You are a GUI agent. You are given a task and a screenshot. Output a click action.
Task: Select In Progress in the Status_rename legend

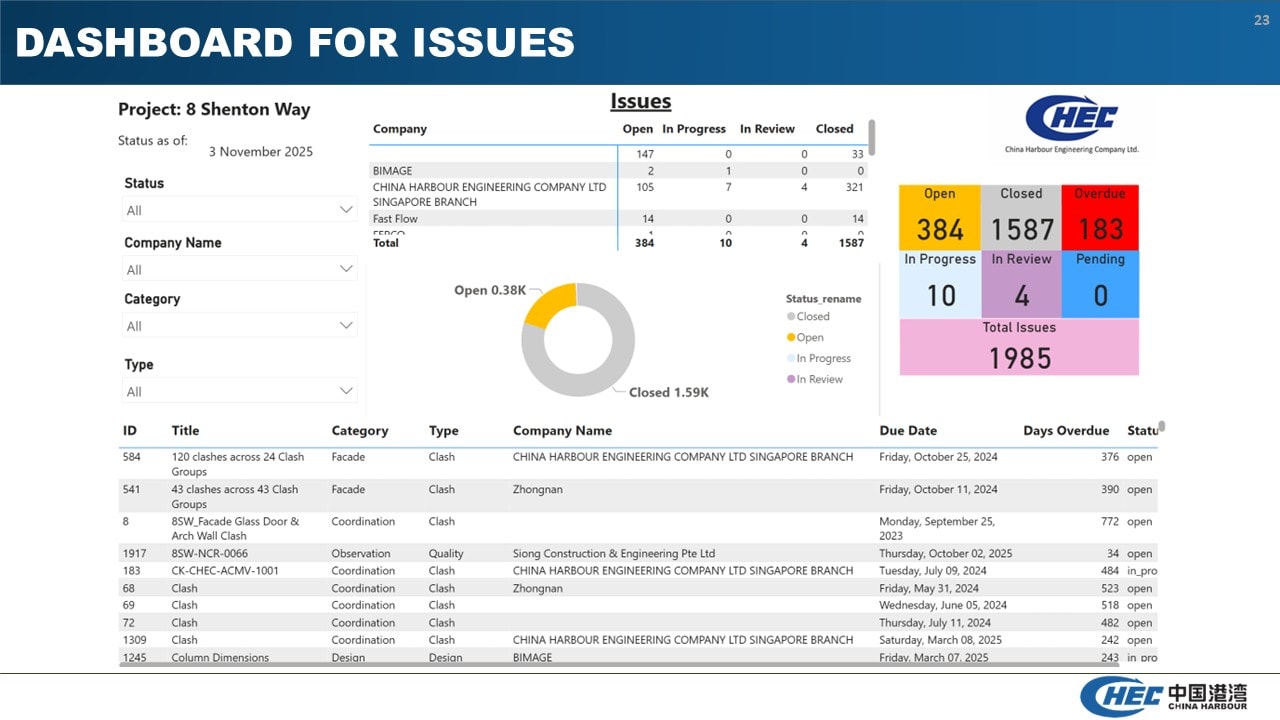[x=819, y=358]
